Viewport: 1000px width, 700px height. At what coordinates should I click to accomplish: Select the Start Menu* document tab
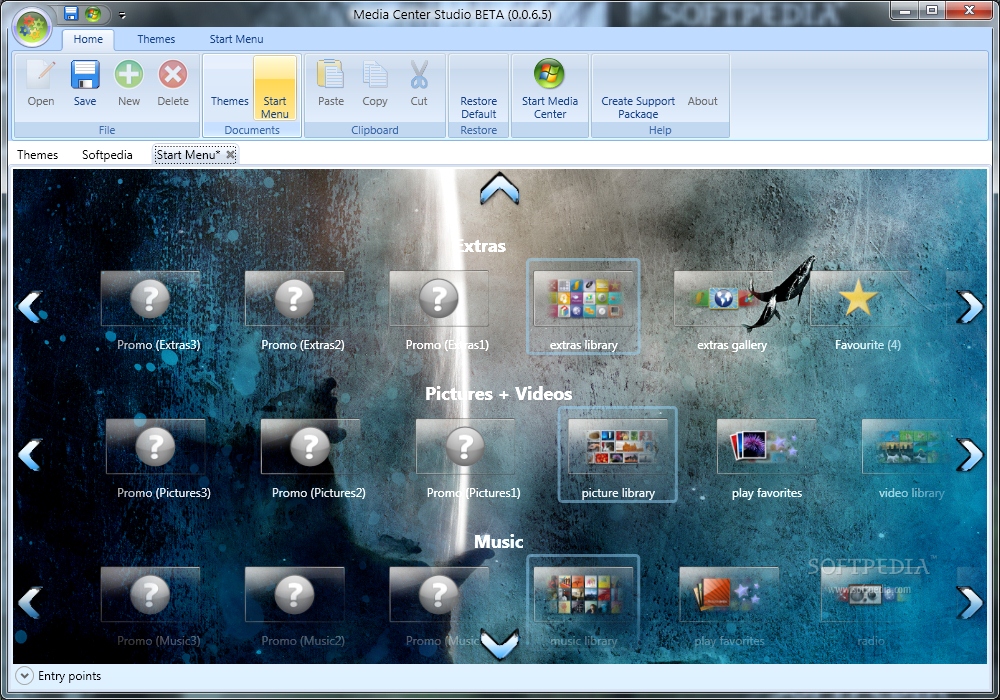tap(188, 155)
